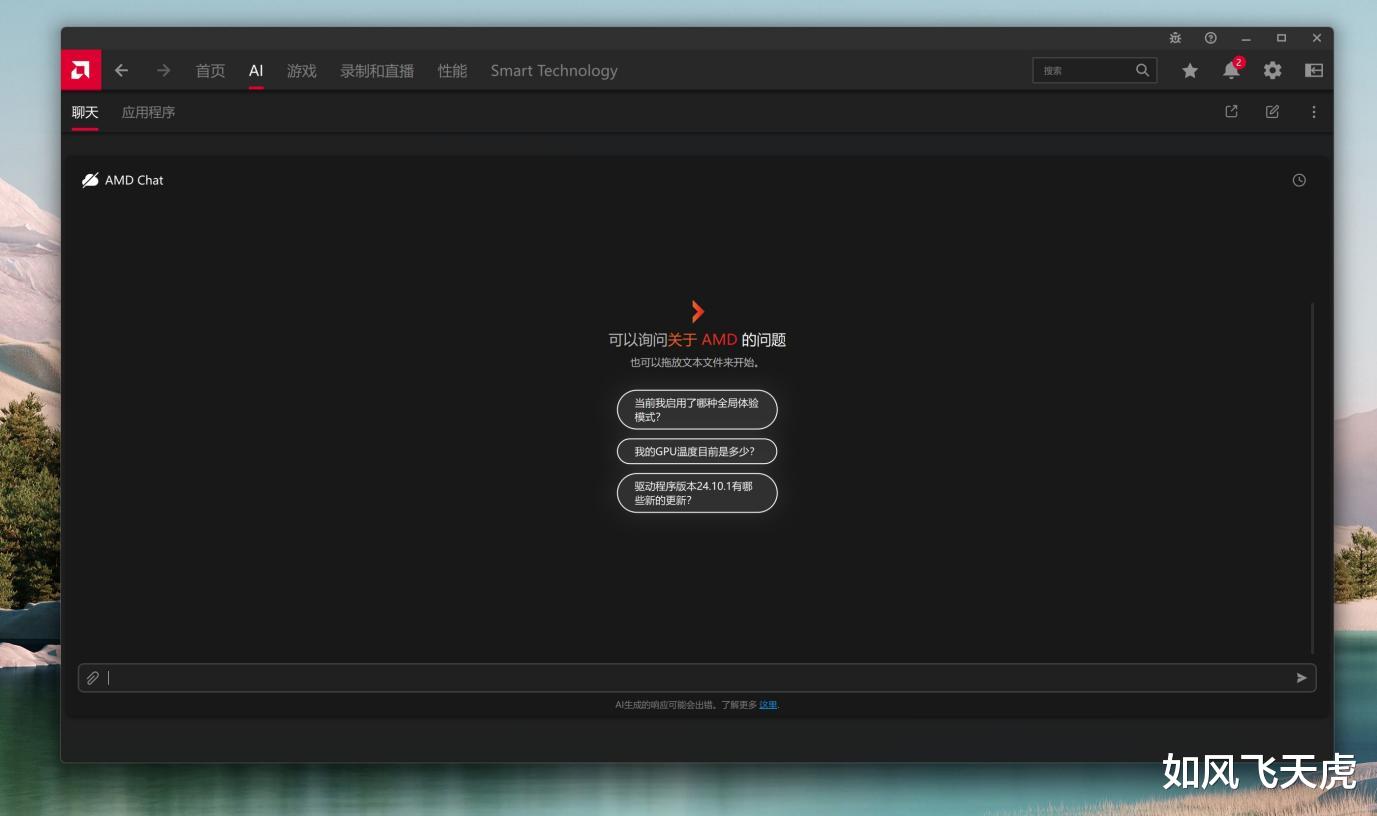Open settings gear icon
This screenshot has height=816, width=1377.
(1272, 70)
